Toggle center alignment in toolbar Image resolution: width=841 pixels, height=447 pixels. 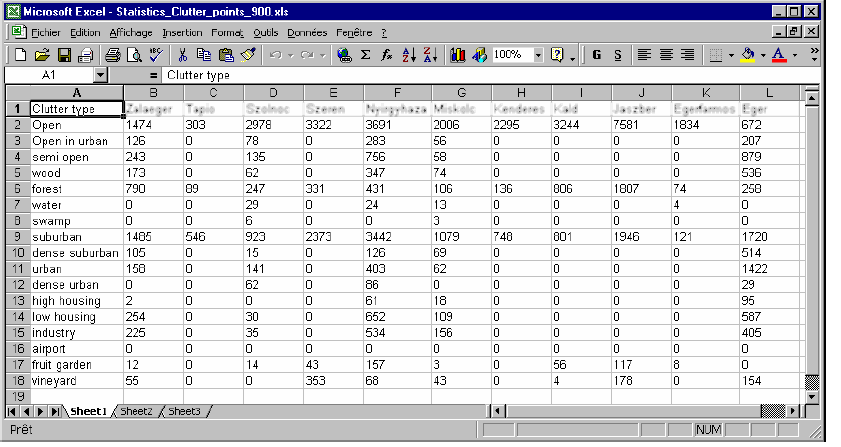tap(665, 54)
